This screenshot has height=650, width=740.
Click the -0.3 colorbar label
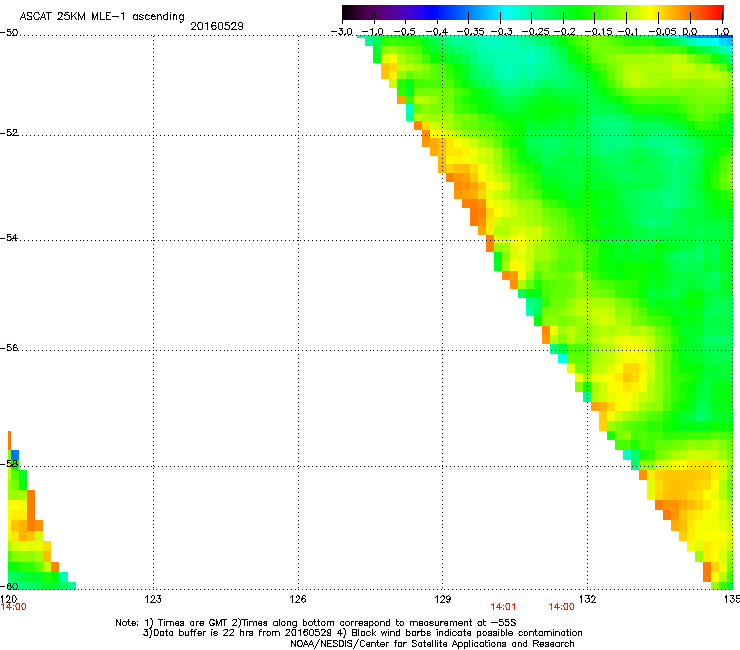(501, 32)
